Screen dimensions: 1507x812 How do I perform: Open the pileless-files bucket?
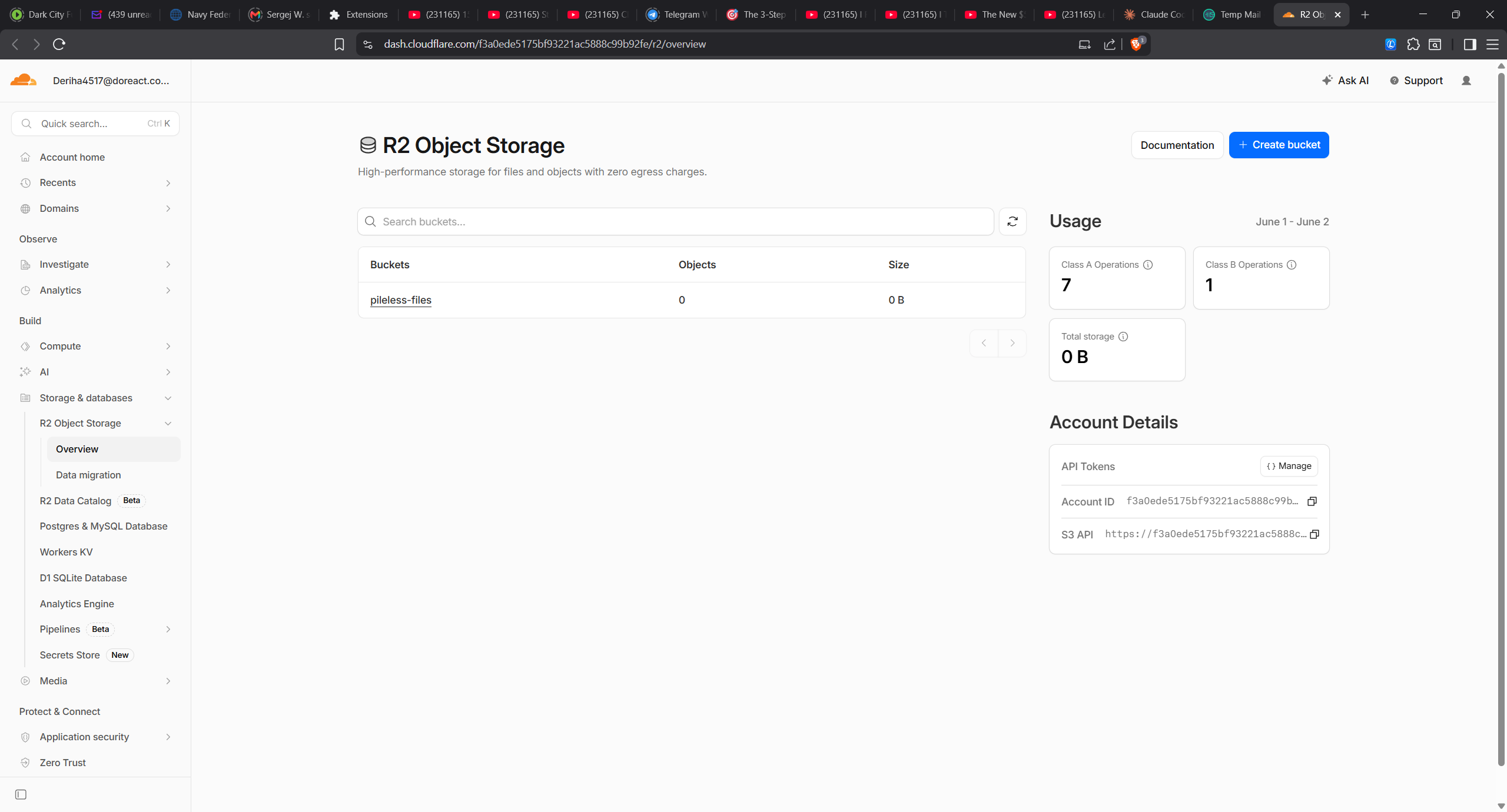[x=400, y=300]
